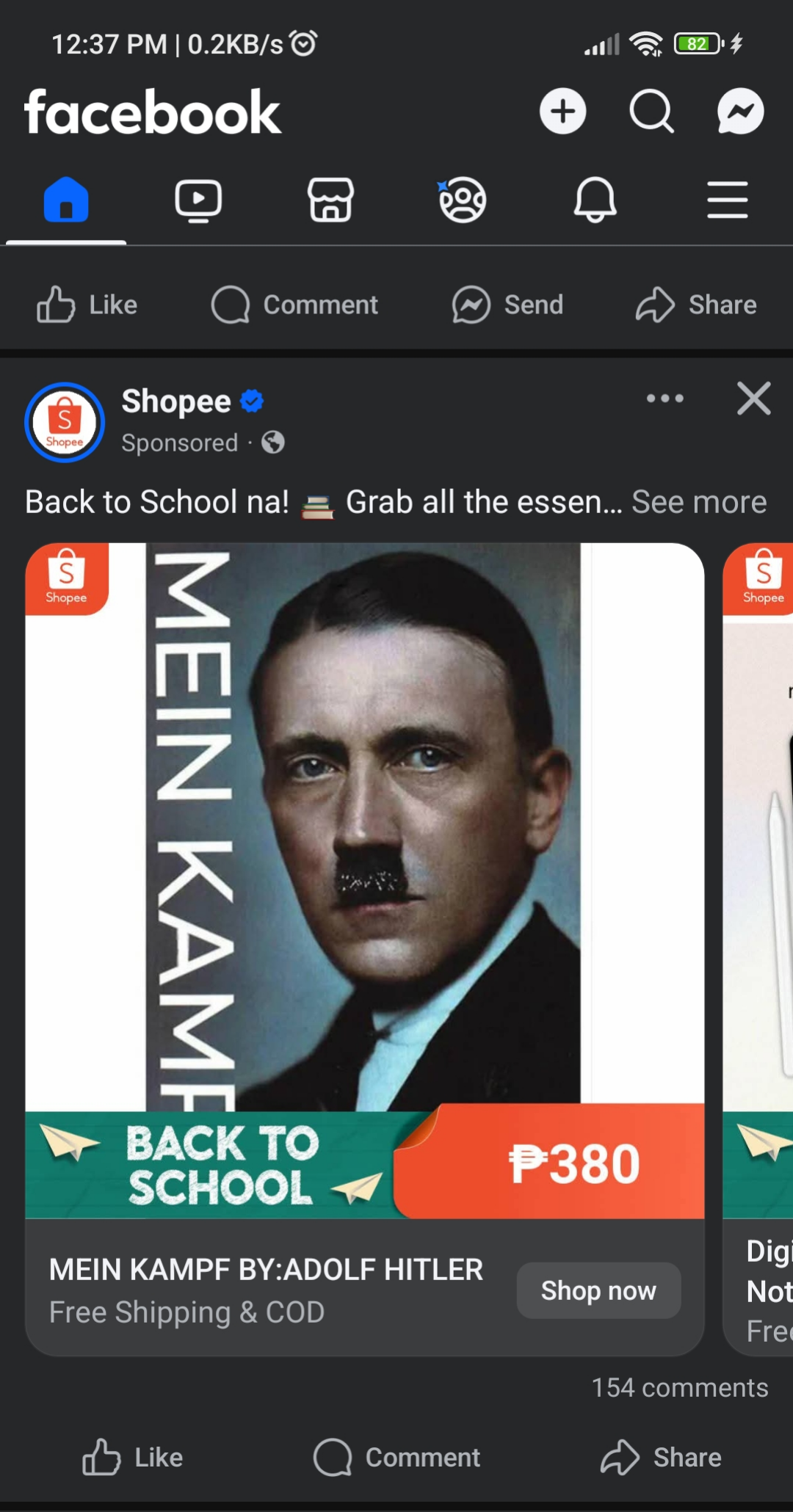Send the previous post via Messenger

tap(507, 305)
